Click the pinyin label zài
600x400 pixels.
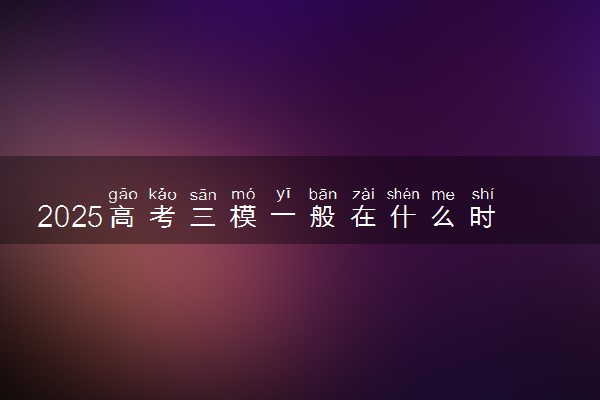pos(363,194)
